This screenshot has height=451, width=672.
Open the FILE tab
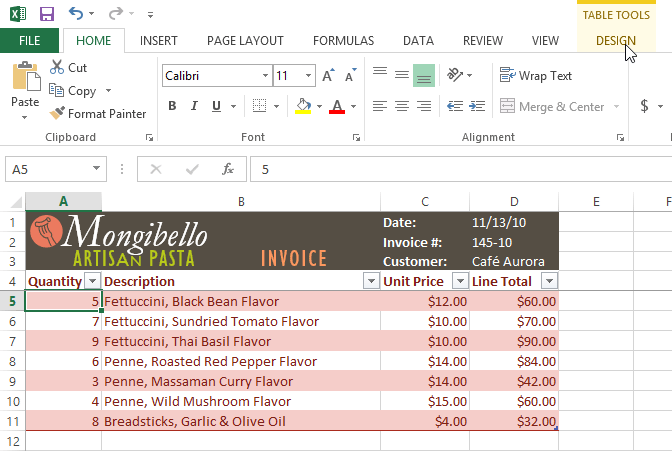pos(30,41)
